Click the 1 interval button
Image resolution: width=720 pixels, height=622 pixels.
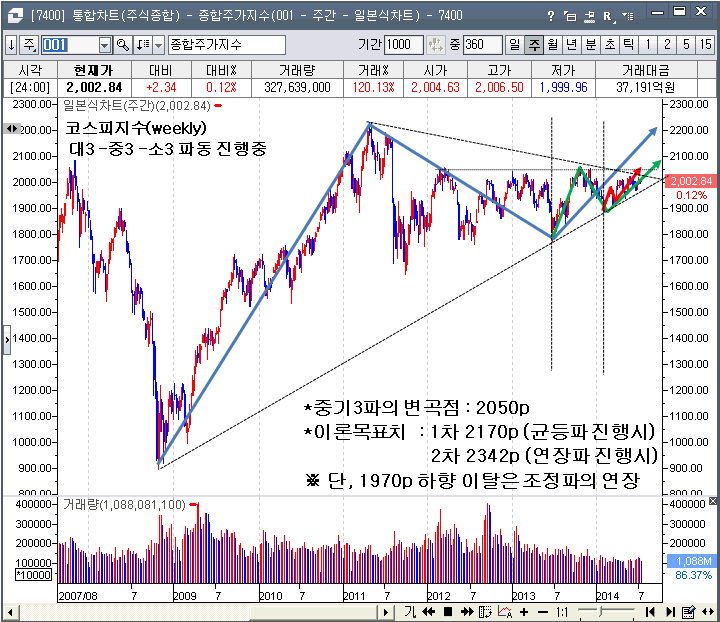(x=648, y=45)
